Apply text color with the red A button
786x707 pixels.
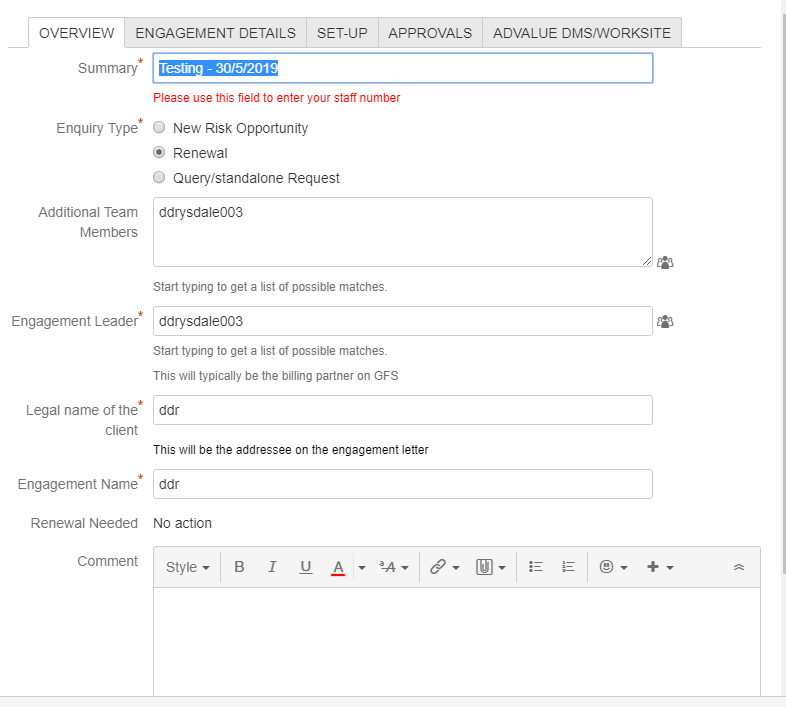click(338, 567)
